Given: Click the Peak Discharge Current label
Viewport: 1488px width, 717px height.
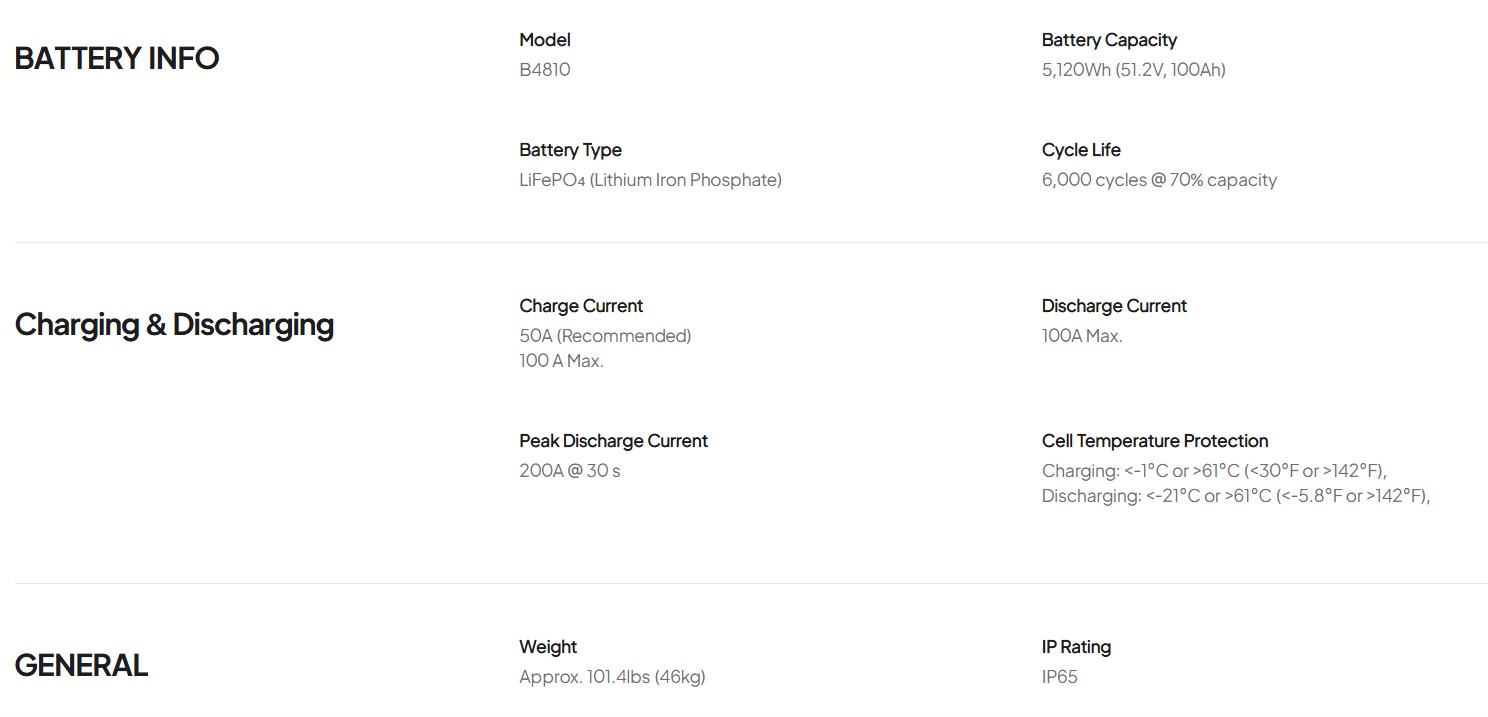Looking at the screenshot, I should coord(613,441).
